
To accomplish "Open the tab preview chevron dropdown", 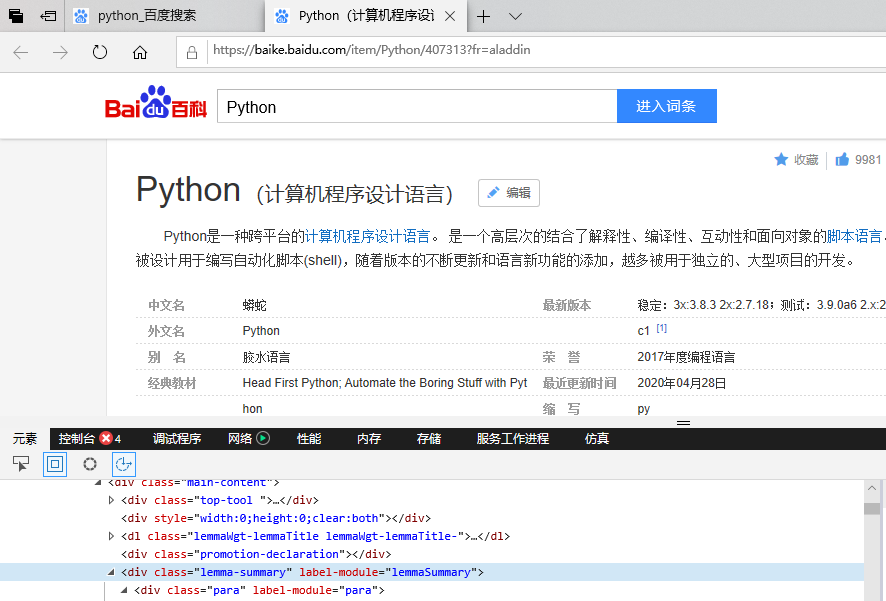I will click(515, 16).
